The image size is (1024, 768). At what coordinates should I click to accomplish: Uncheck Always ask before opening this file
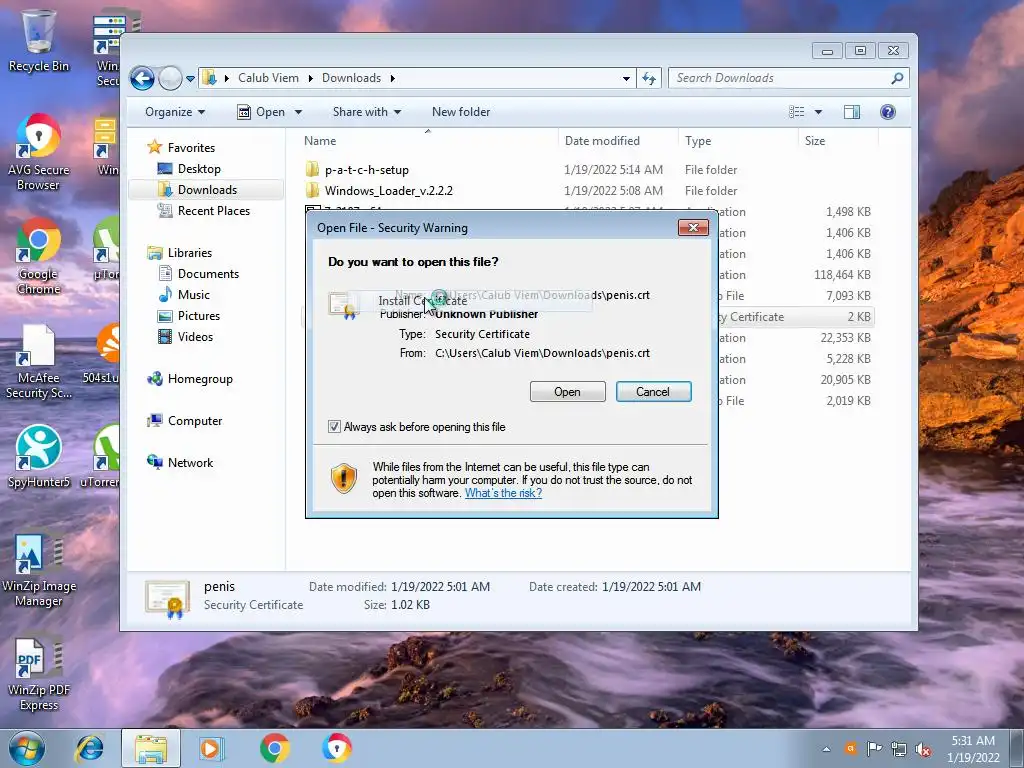pos(334,426)
